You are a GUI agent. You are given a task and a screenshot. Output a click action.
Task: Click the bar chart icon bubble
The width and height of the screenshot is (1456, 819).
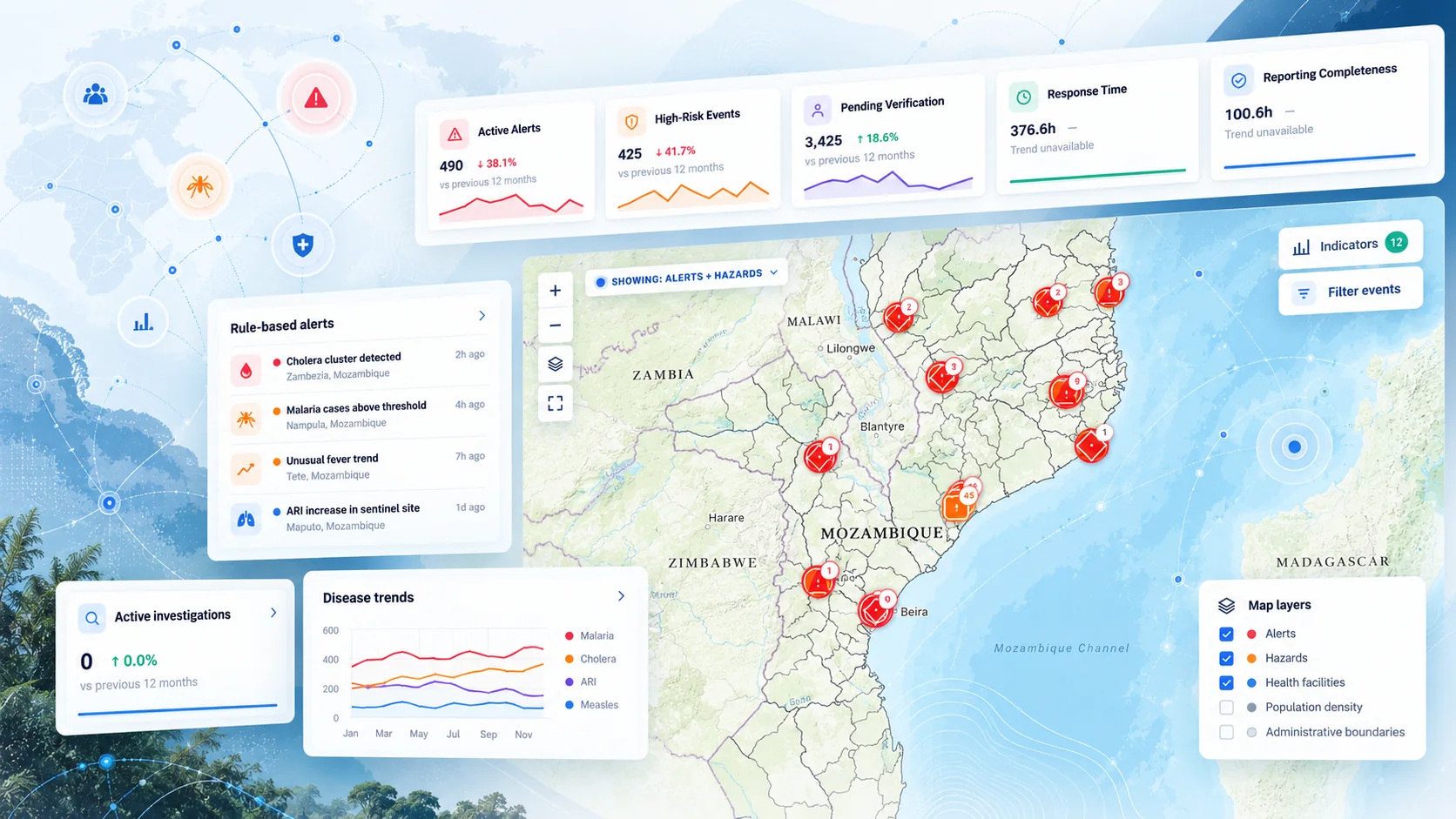pyautogui.click(x=144, y=323)
